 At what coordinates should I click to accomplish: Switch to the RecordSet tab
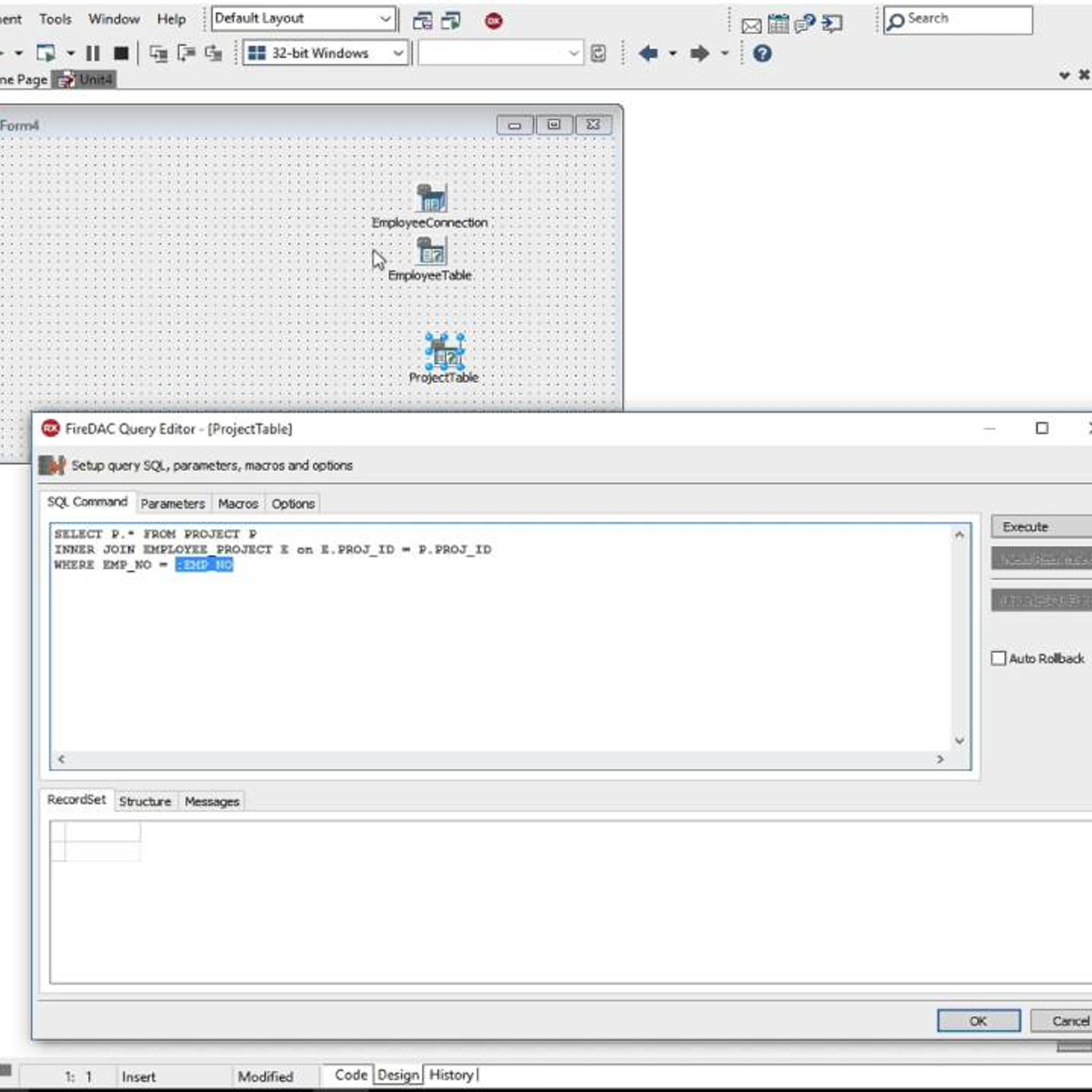coord(76,799)
